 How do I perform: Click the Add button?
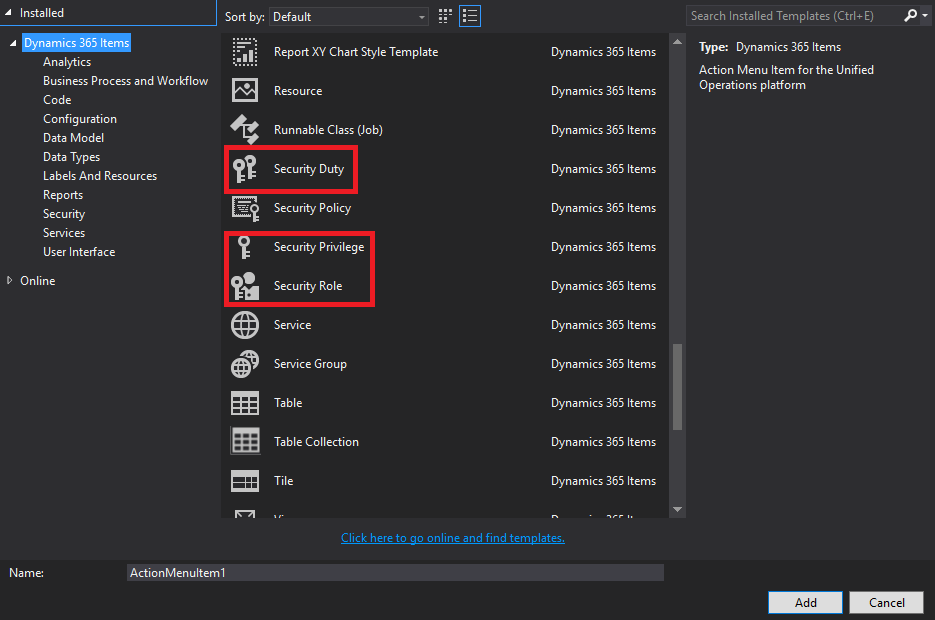coord(805,603)
